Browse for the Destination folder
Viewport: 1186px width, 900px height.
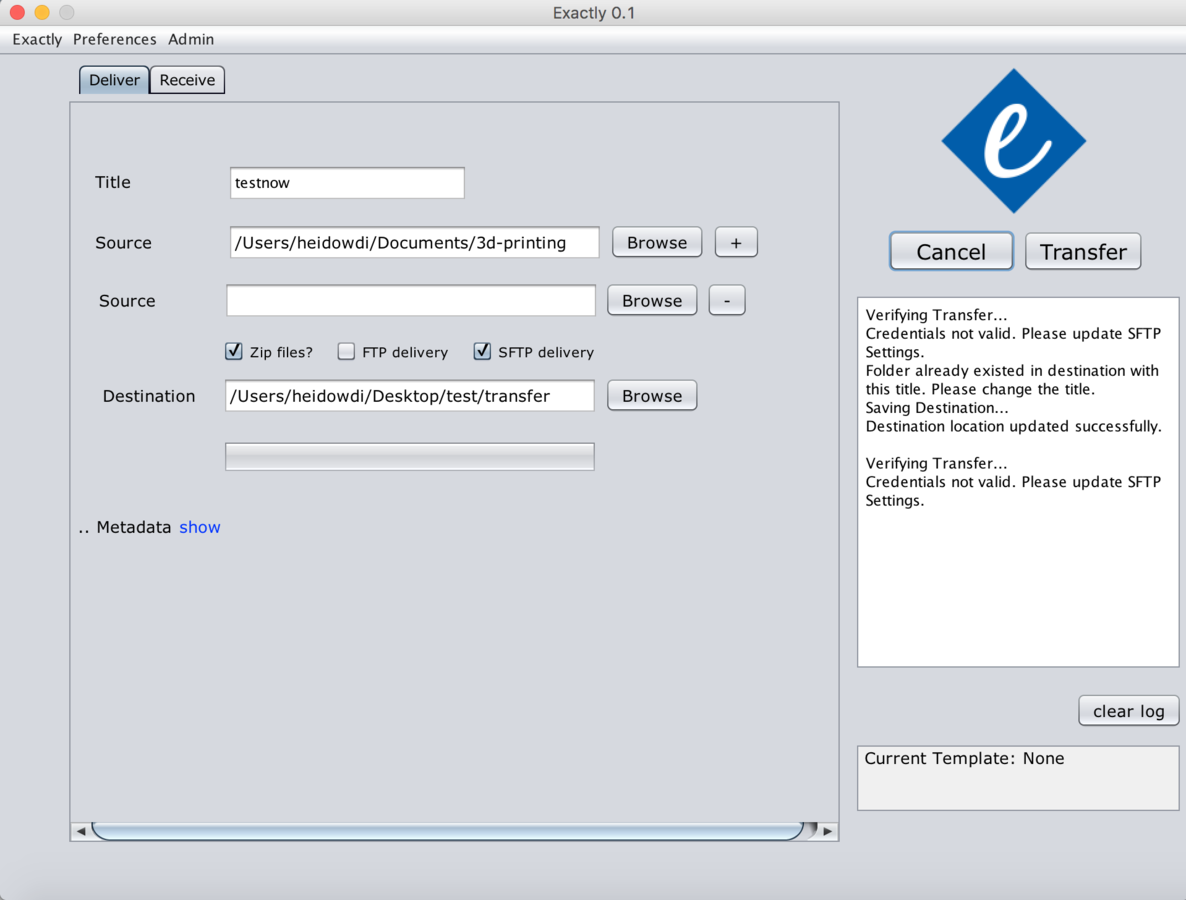652,396
